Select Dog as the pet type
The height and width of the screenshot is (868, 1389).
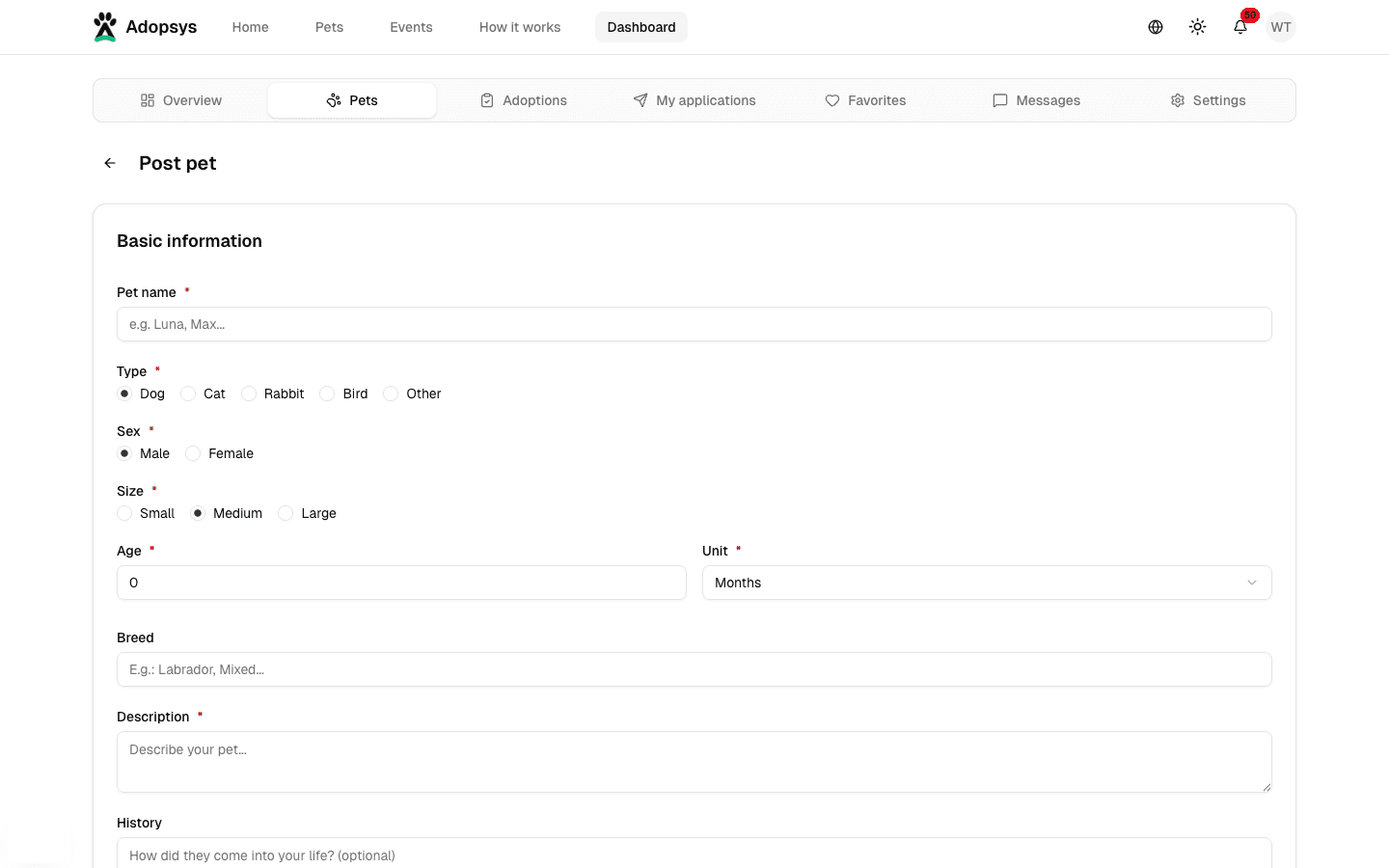click(124, 393)
